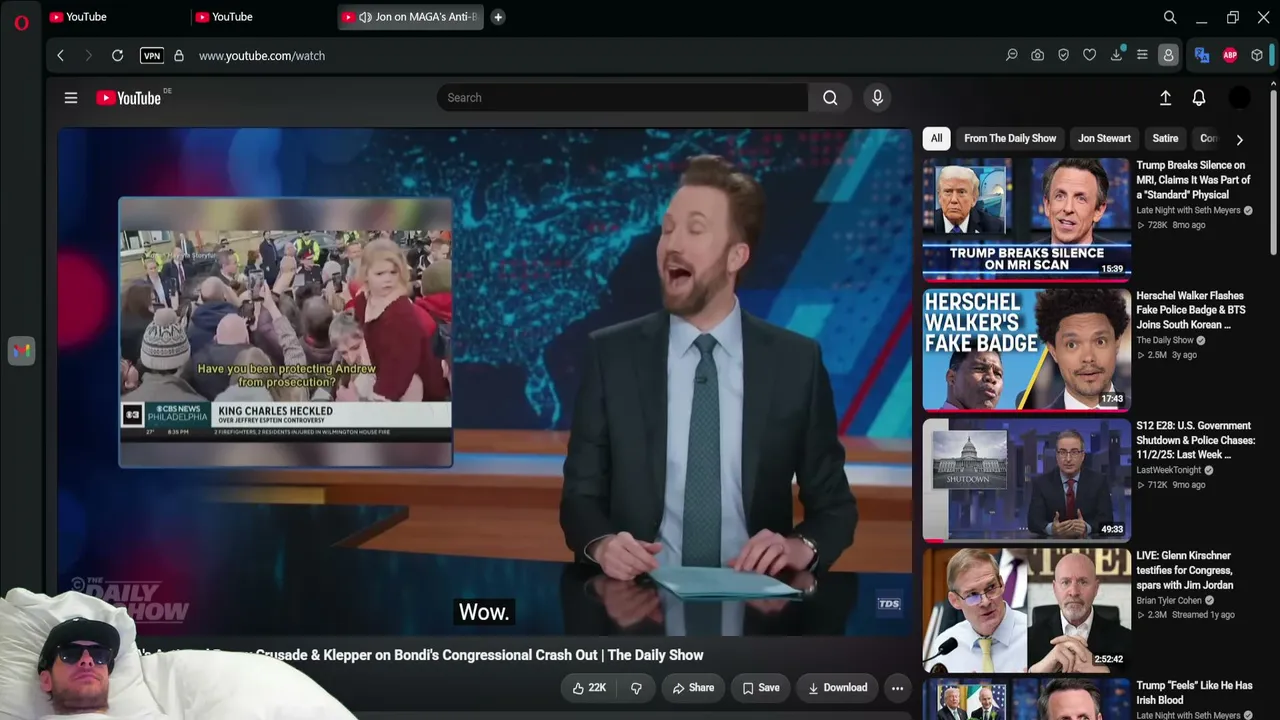The height and width of the screenshot is (720, 1280).
Task: Open Opera easy setup sliders
Action: pyautogui.click(x=1142, y=56)
